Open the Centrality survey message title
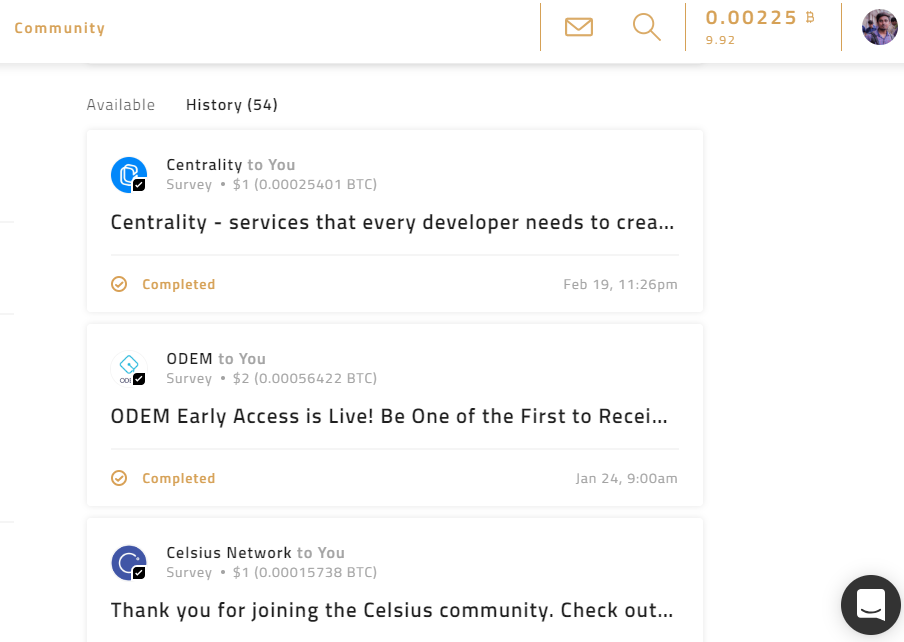 pyautogui.click(x=392, y=222)
